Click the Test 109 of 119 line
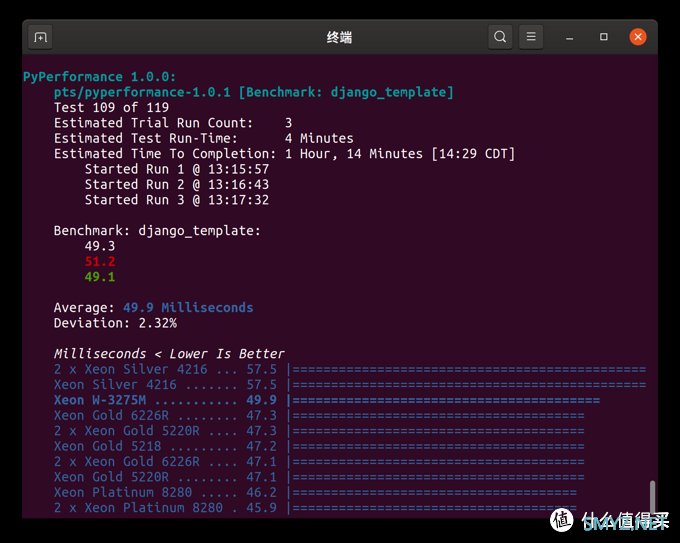Viewport: 680px width, 543px height. point(111,108)
